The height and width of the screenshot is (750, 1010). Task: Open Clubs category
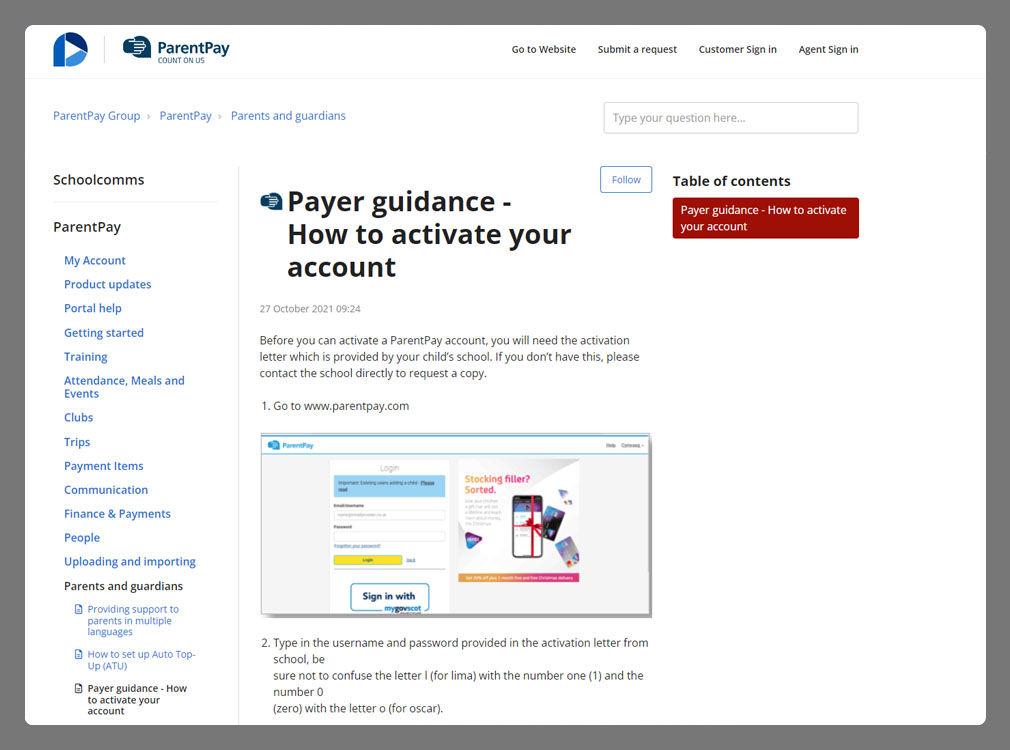pyautogui.click(x=79, y=418)
